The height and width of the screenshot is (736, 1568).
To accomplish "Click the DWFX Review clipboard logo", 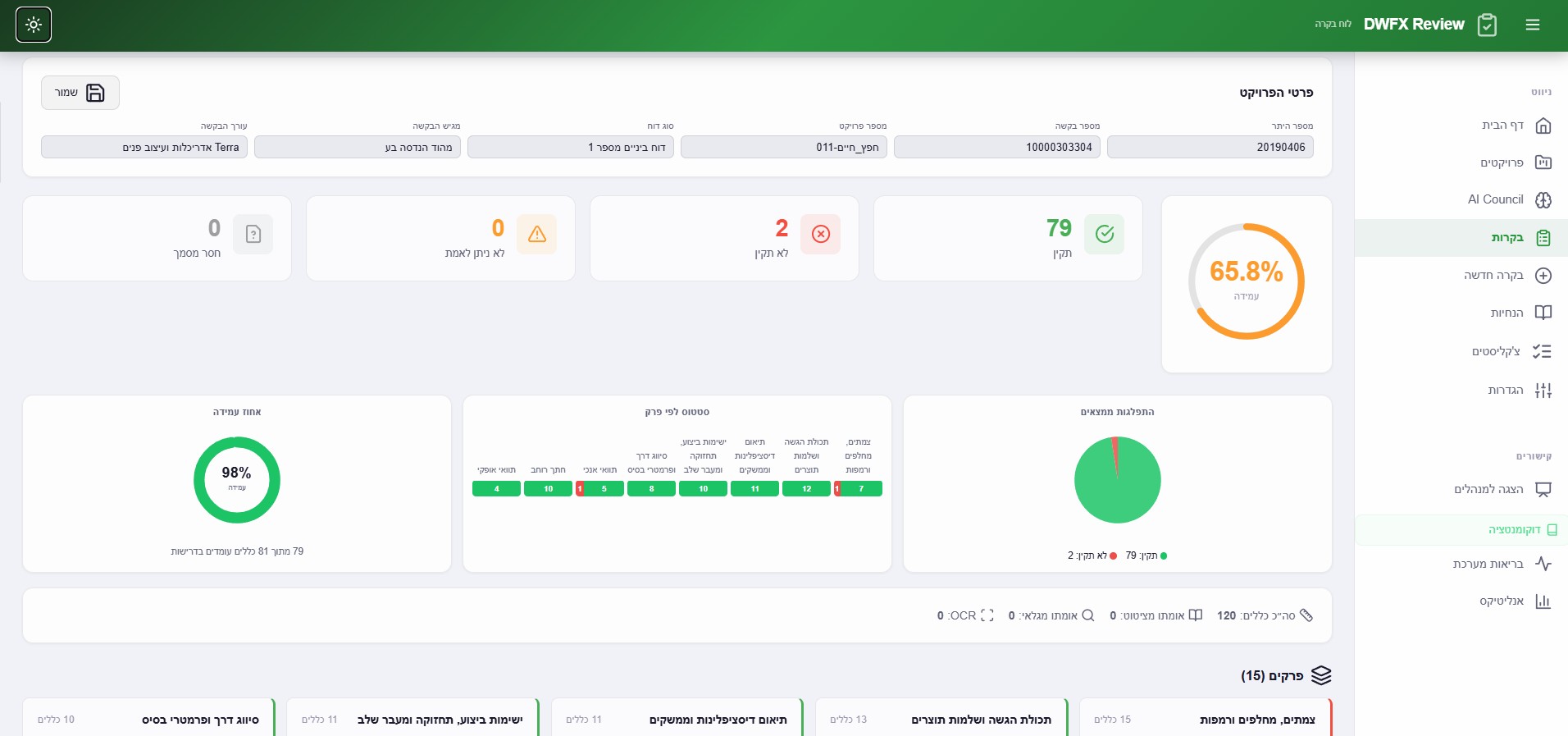I will tap(1487, 25).
